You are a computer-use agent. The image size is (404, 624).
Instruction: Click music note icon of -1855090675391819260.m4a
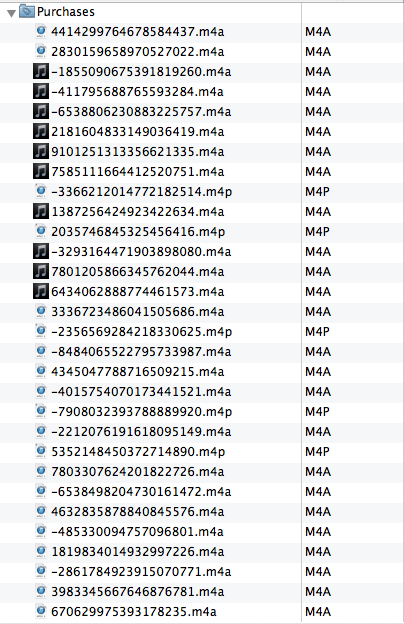tap(41, 72)
